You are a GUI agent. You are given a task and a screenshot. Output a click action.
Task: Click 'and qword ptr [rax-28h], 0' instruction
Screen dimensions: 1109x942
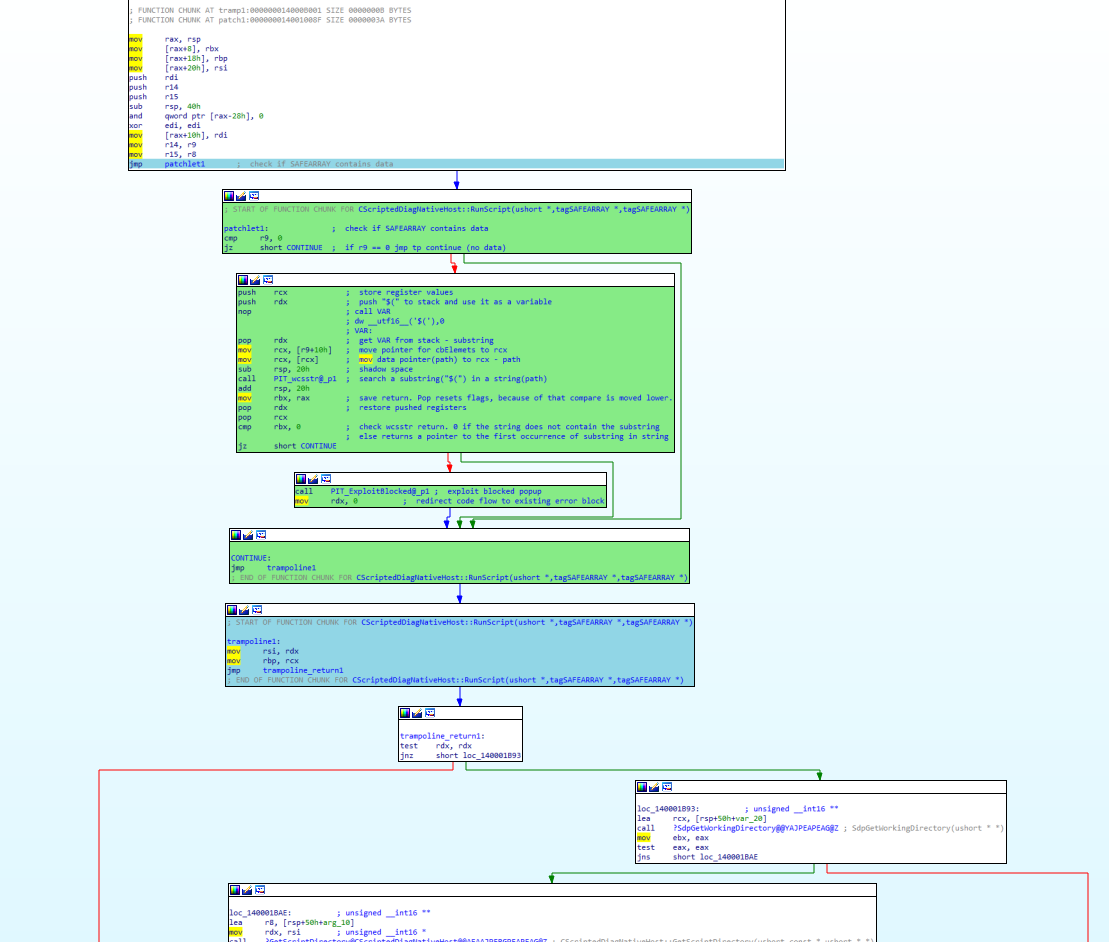tap(197, 116)
